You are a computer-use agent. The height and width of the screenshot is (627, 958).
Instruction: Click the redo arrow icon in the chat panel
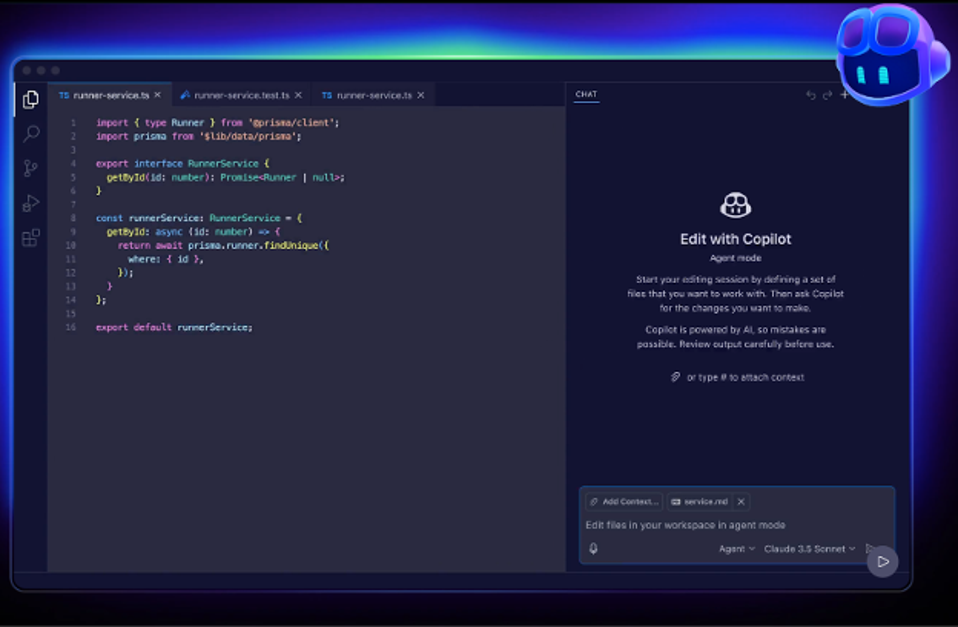pos(826,94)
